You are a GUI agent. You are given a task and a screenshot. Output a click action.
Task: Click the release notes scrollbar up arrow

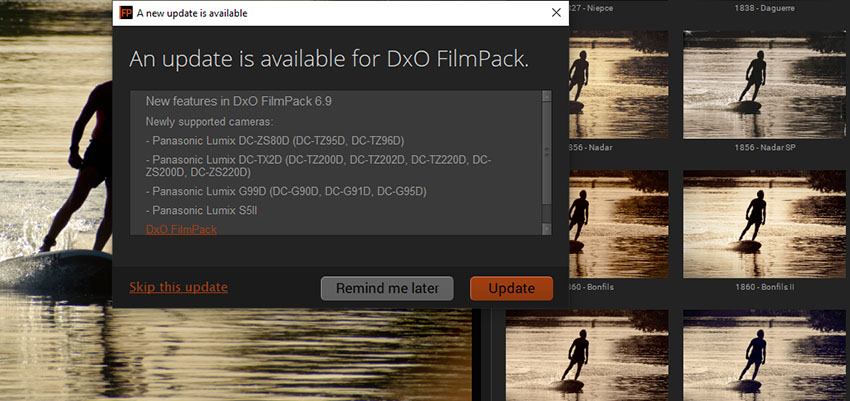point(546,97)
